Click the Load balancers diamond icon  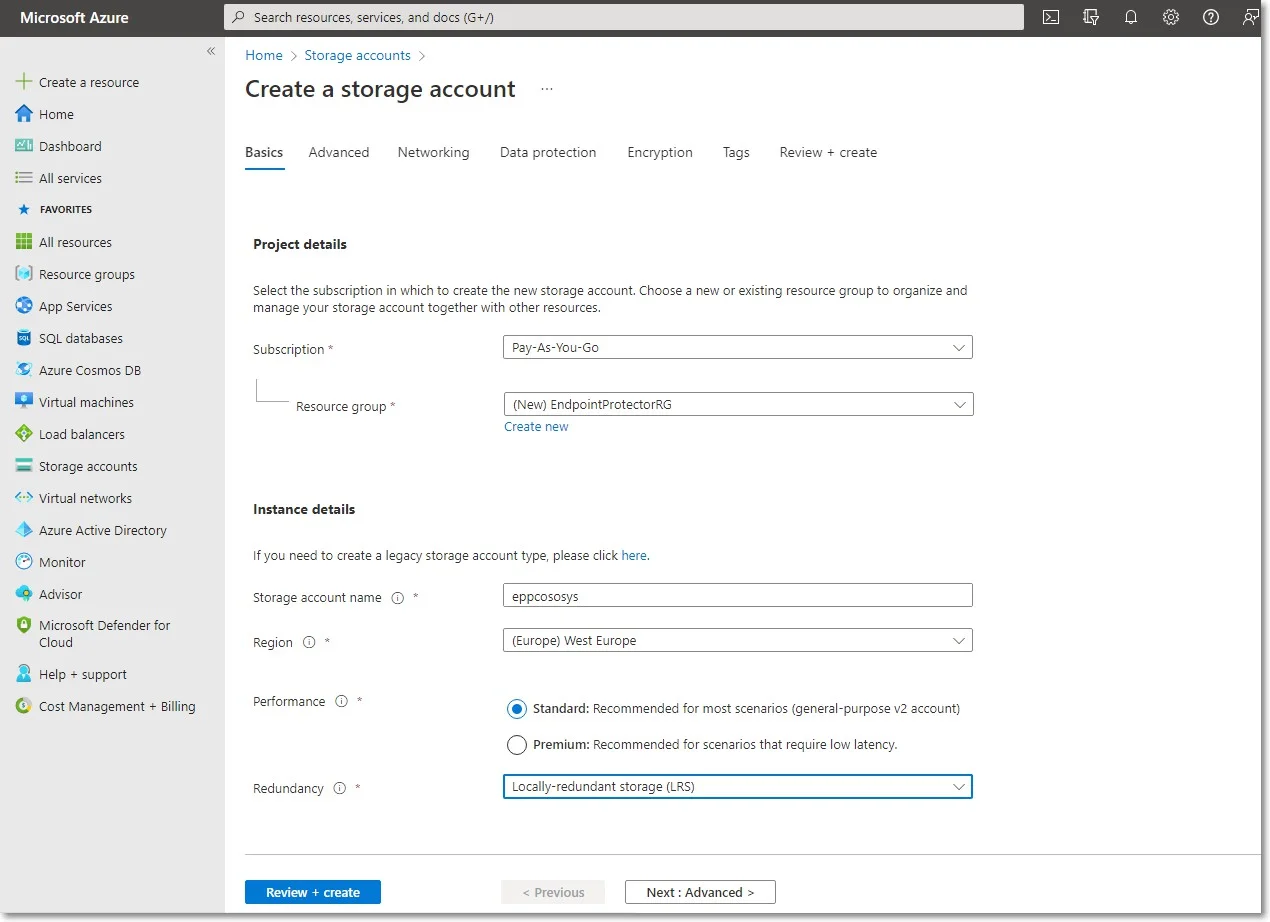click(x=24, y=434)
